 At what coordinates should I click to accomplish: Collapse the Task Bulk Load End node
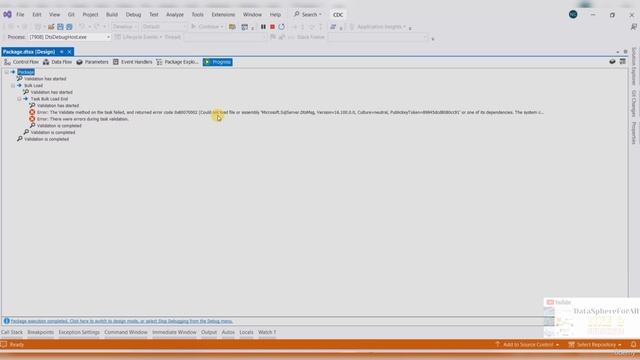pos(19,99)
